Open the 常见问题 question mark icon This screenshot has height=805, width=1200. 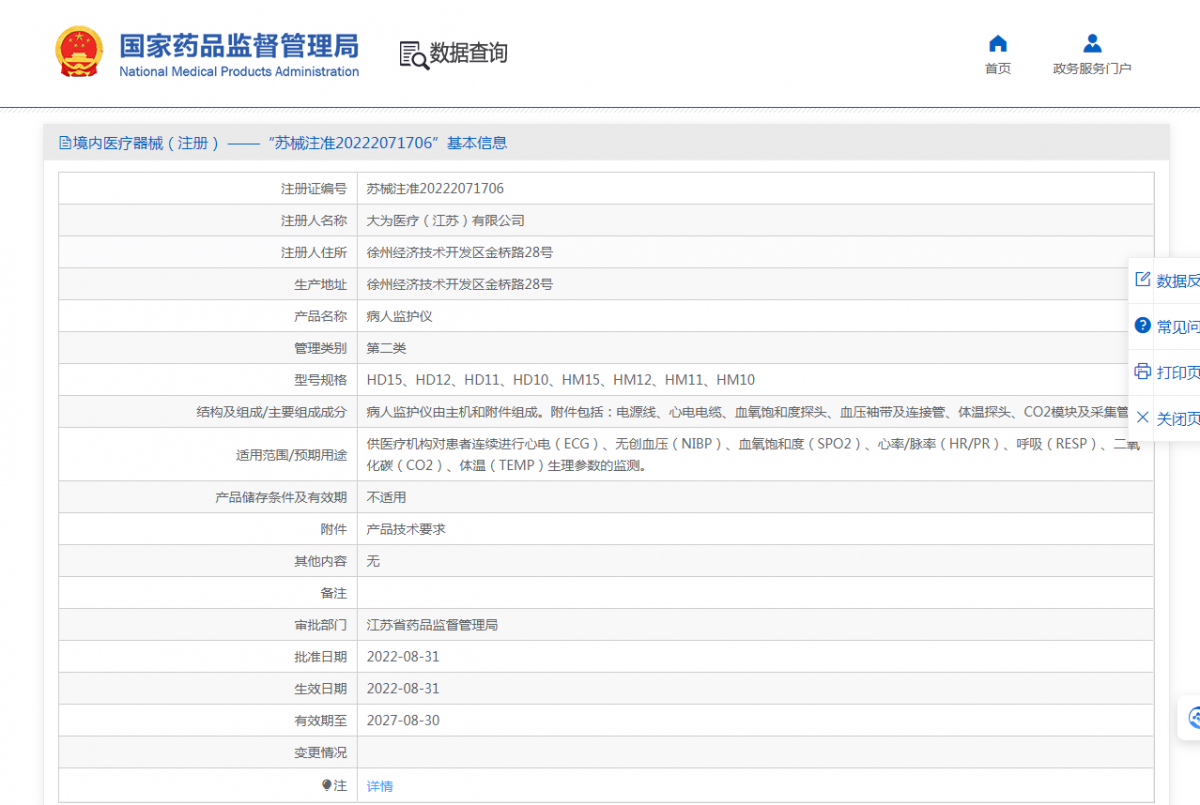pyautogui.click(x=1142, y=326)
